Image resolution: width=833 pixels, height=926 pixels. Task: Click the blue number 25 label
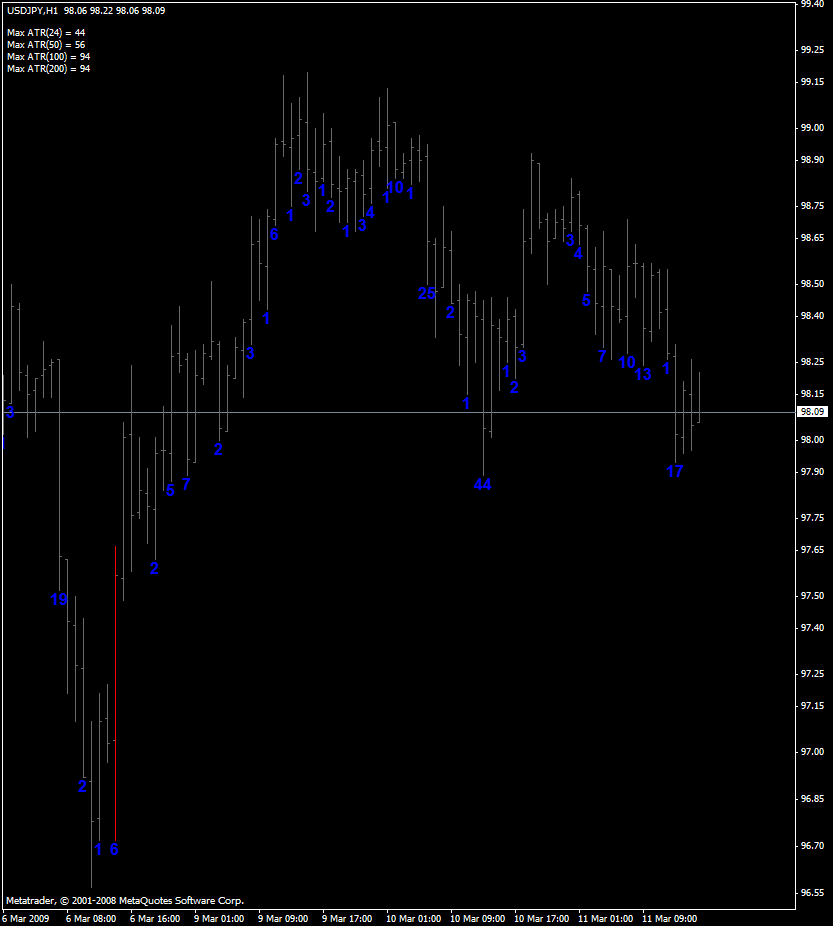coord(426,293)
